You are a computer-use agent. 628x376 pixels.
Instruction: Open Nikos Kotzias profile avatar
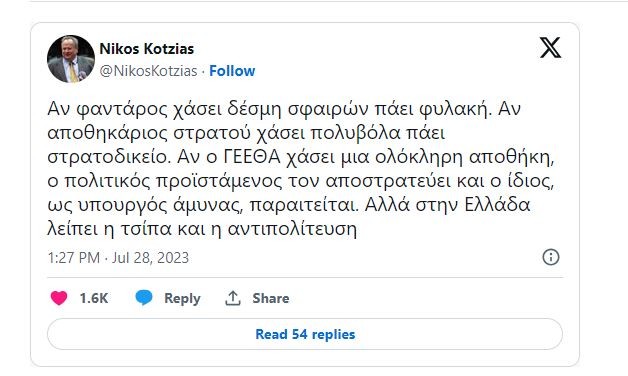tap(71, 59)
